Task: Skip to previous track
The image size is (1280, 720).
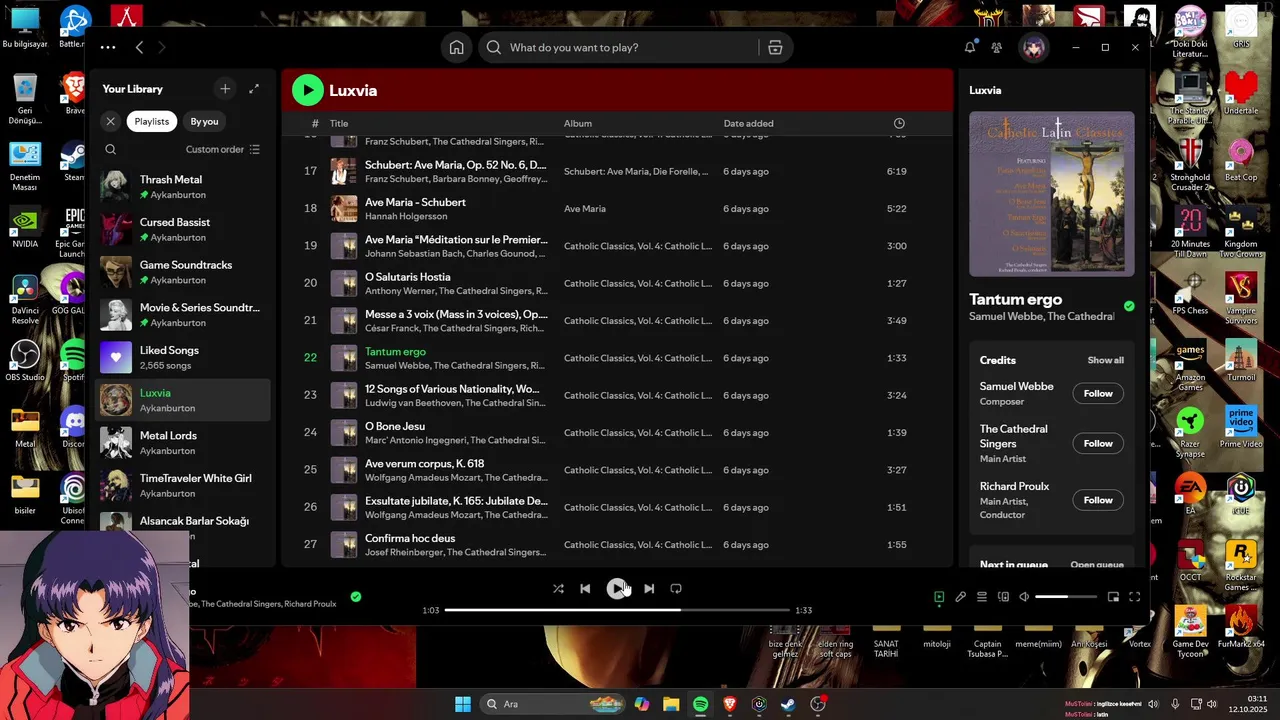Action: [x=585, y=589]
